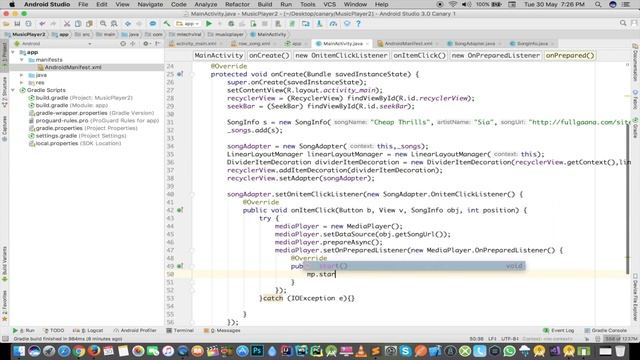Collapse the Gradle Scripts node

pyautogui.click(x=13, y=90)
